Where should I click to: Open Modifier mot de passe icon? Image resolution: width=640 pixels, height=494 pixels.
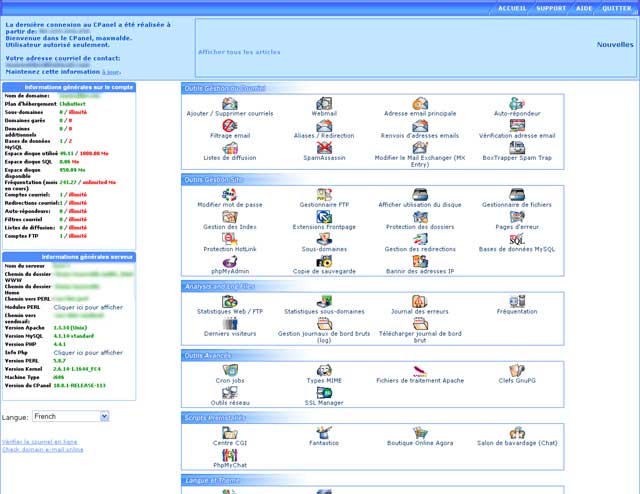[x=230, y=195]
